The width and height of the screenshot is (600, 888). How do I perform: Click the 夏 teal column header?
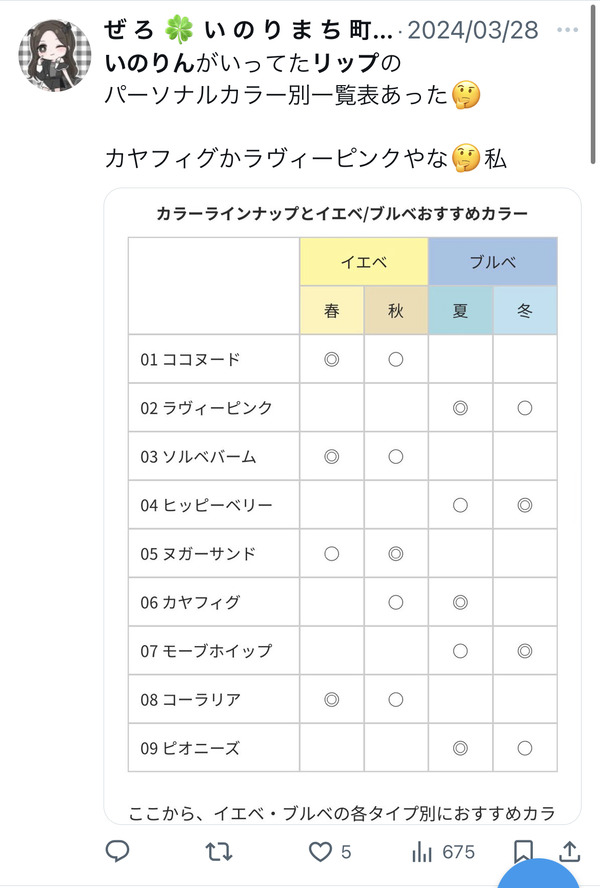460,310
